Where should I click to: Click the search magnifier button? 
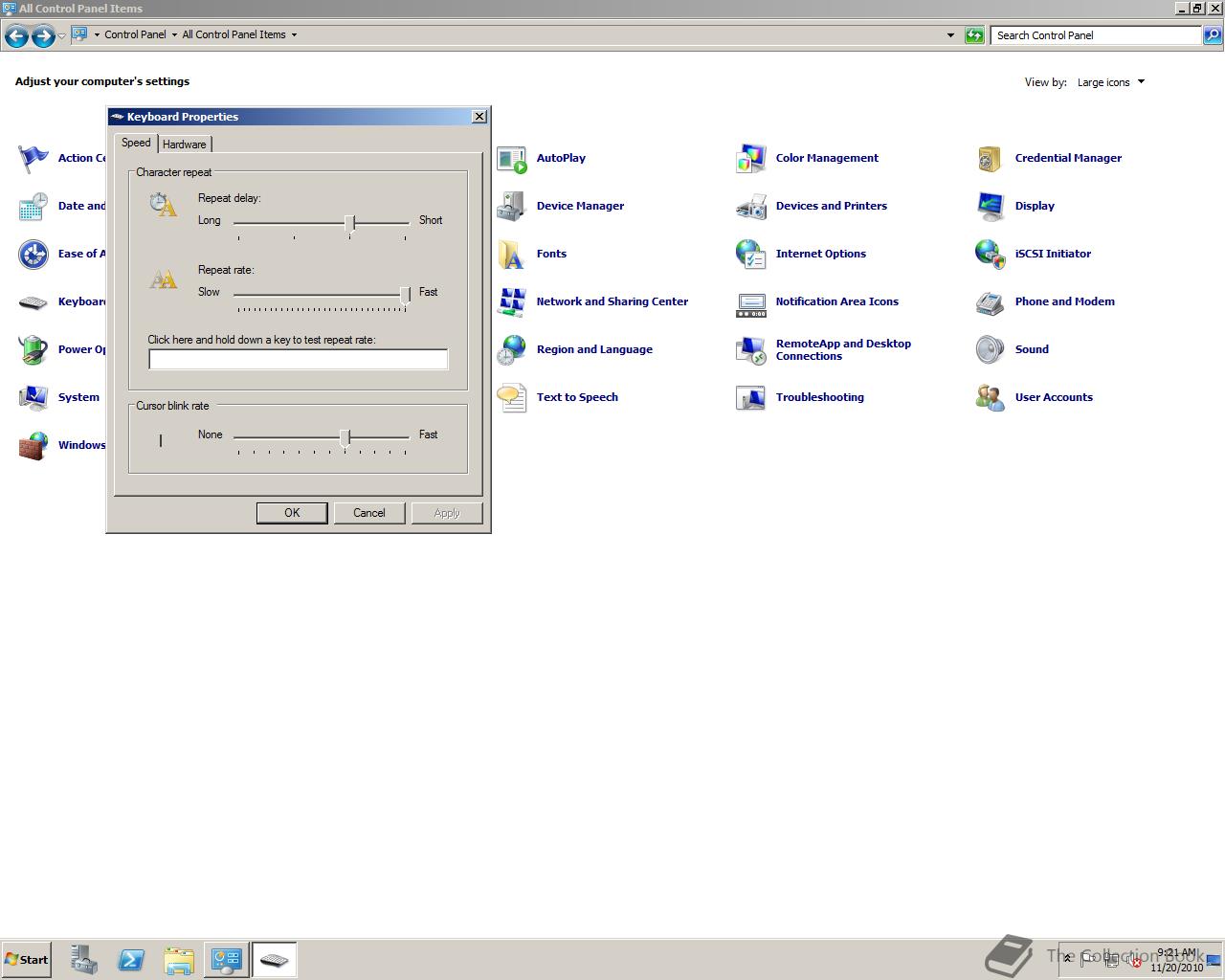pyautogui.click(x=1213, y=35)
